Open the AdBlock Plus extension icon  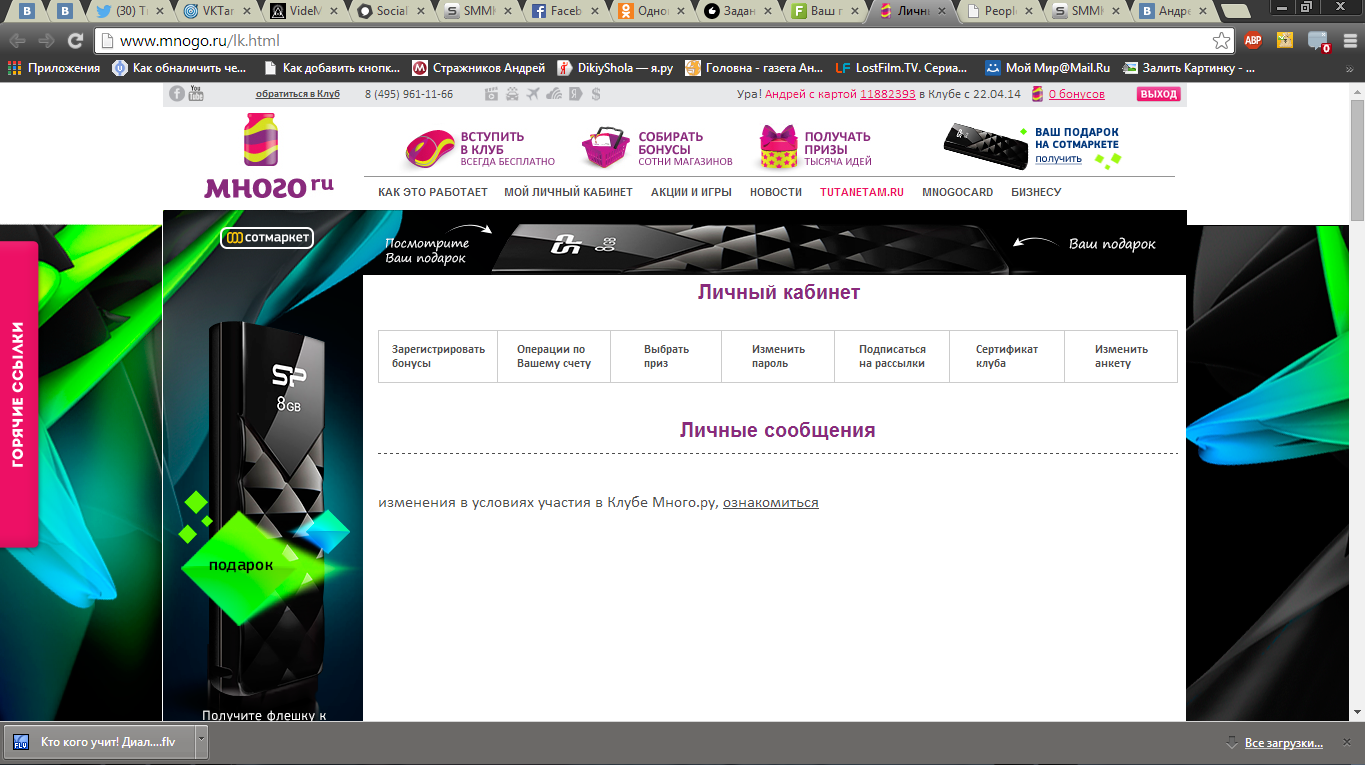1253,41
